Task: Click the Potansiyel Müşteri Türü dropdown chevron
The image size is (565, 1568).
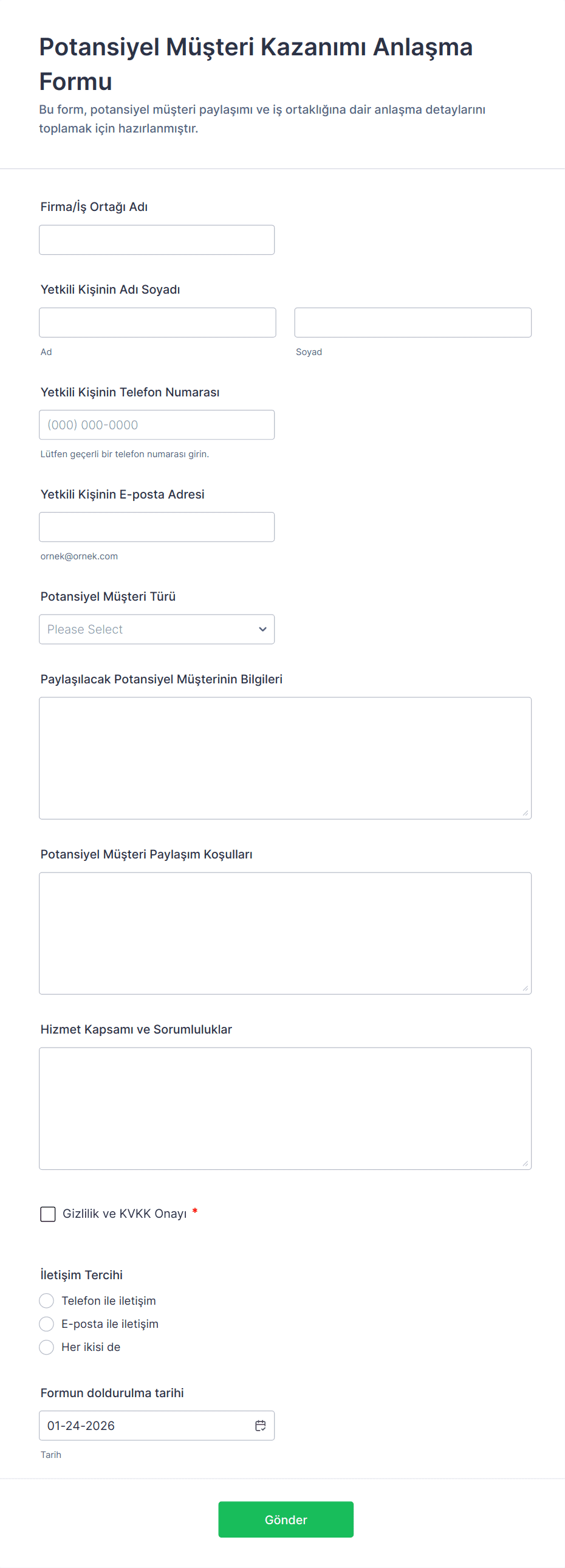Action: pyautogui.click(x=262, y=629)
